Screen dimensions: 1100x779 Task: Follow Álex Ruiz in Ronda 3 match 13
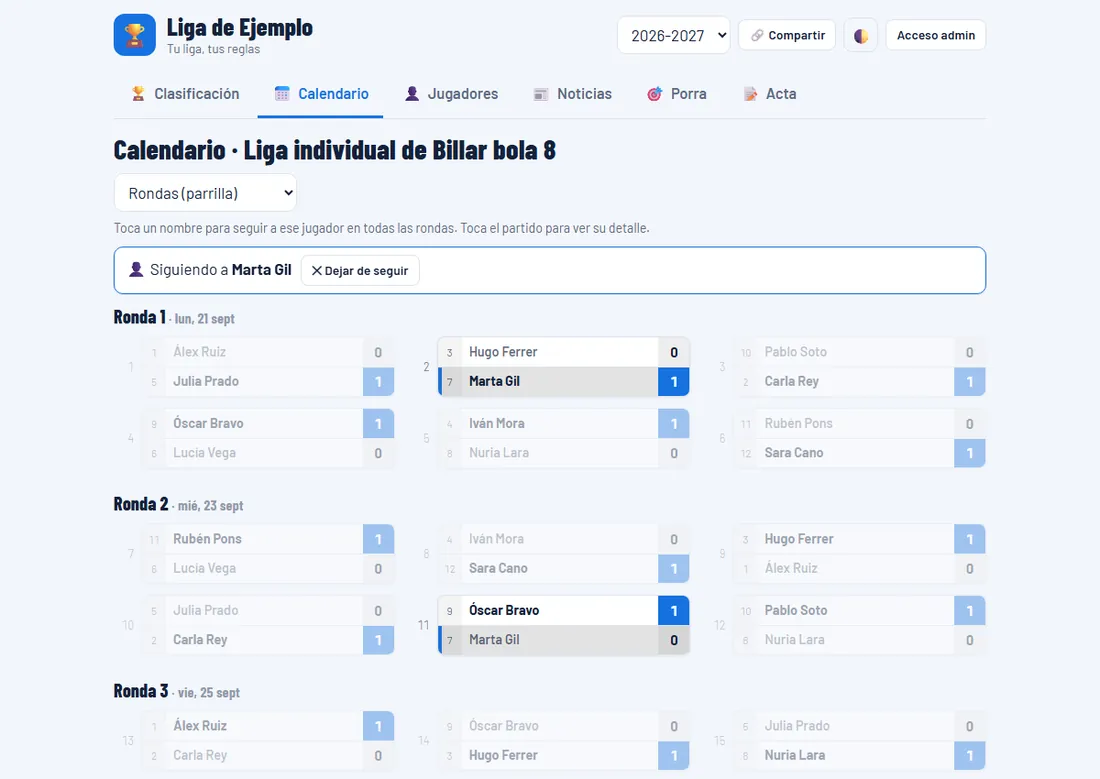199,726
